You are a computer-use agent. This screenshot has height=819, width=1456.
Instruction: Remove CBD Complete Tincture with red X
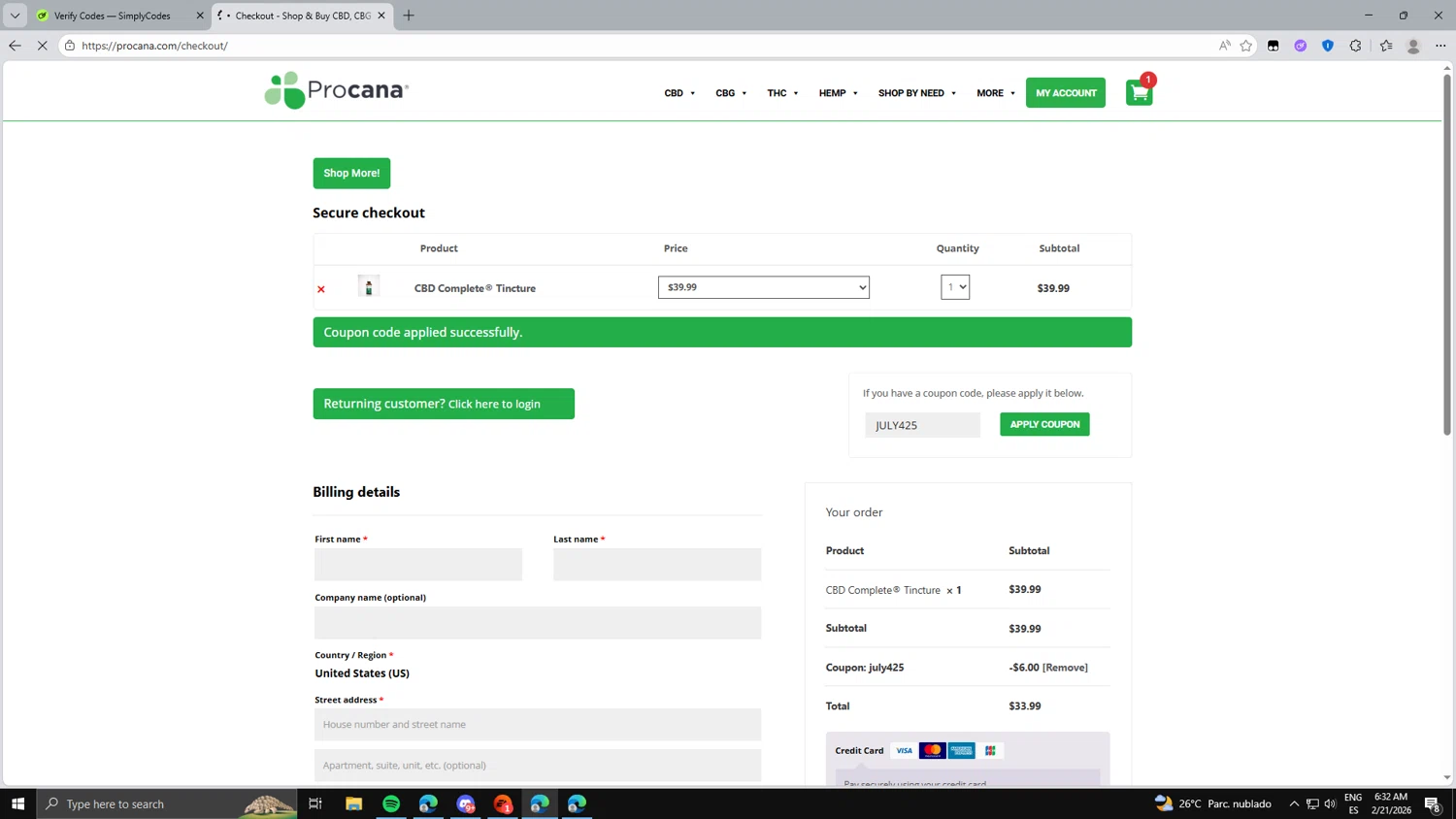pyautogui.click(x=321, y=289)
